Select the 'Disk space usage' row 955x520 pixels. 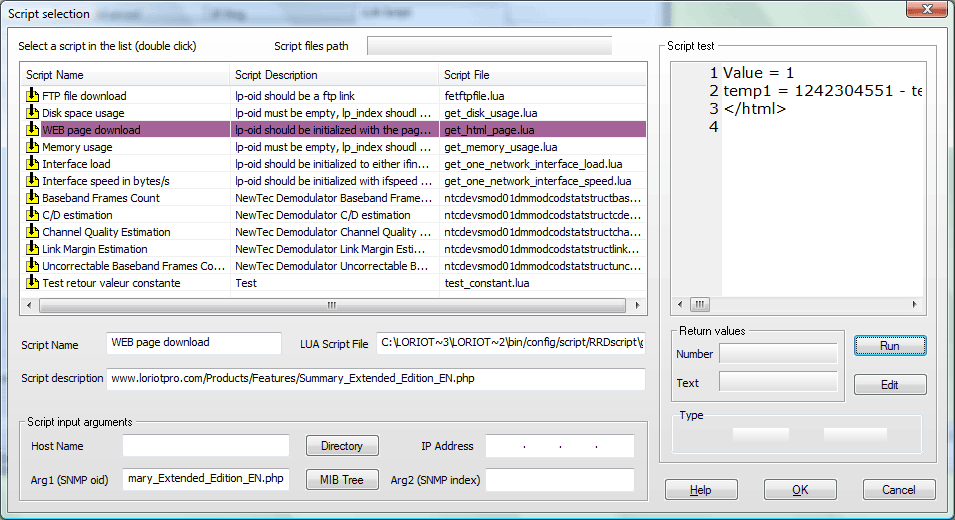tap(333, 113)
